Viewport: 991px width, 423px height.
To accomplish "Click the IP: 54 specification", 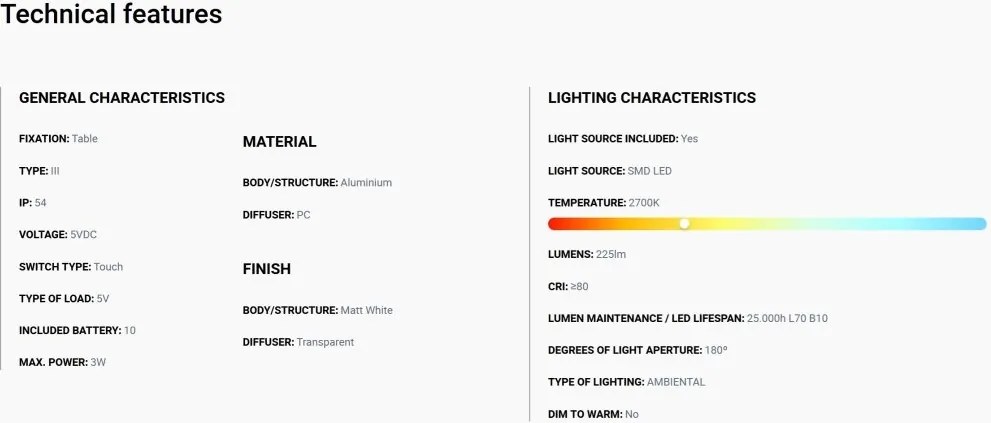I will pos(32,203).
